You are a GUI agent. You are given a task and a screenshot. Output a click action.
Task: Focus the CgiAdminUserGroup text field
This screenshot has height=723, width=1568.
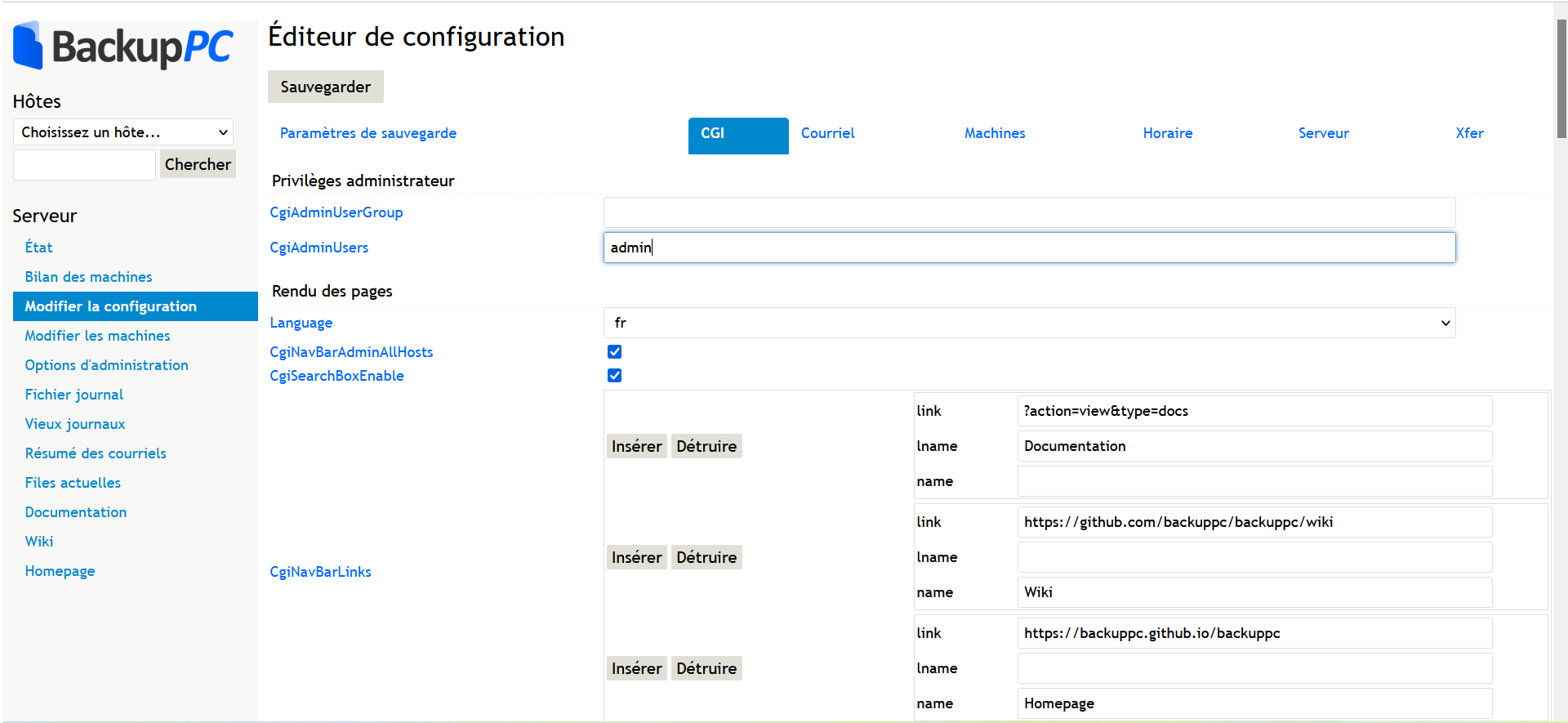[1029, 212]
